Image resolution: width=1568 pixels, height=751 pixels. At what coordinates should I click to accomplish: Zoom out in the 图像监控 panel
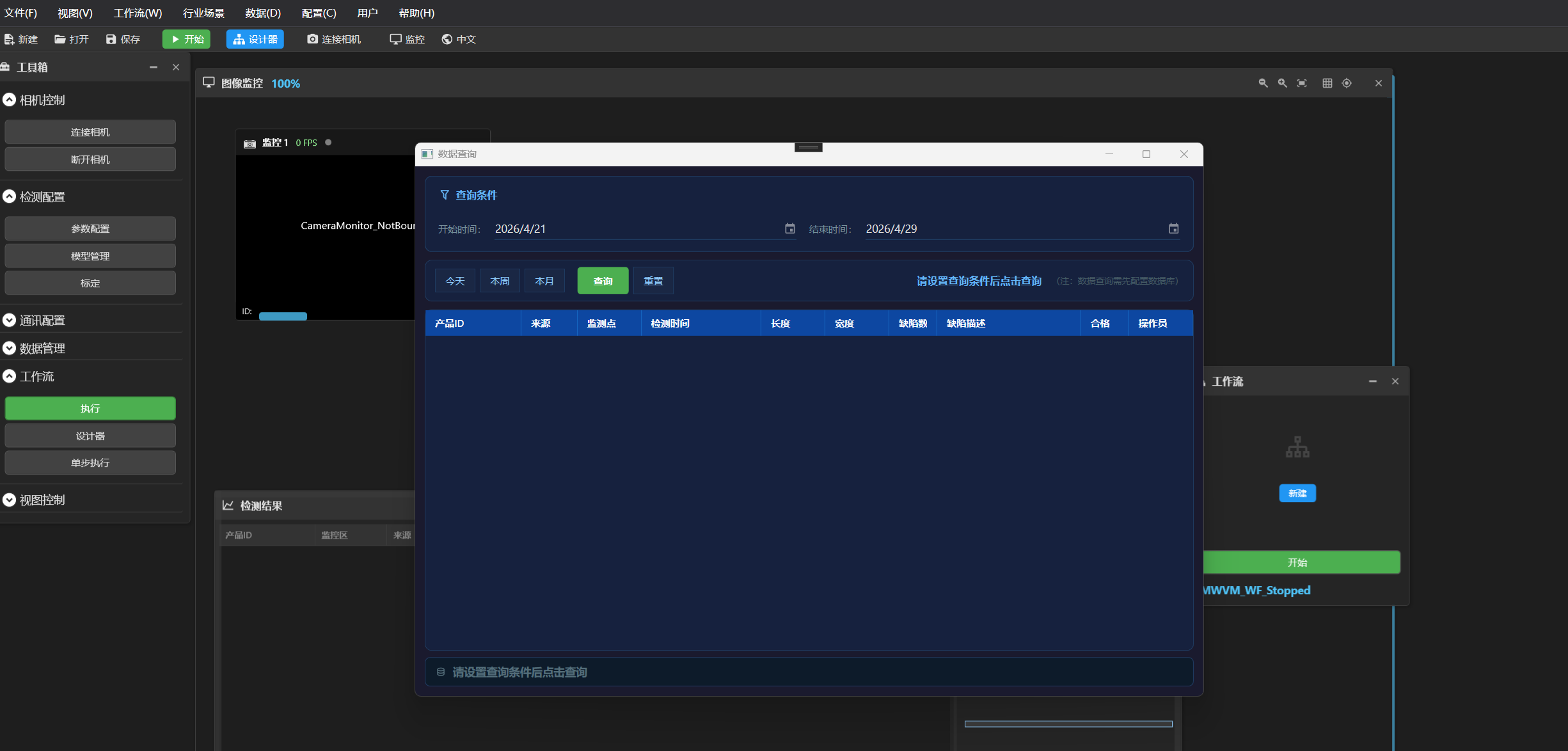[x=1263, y=83]
